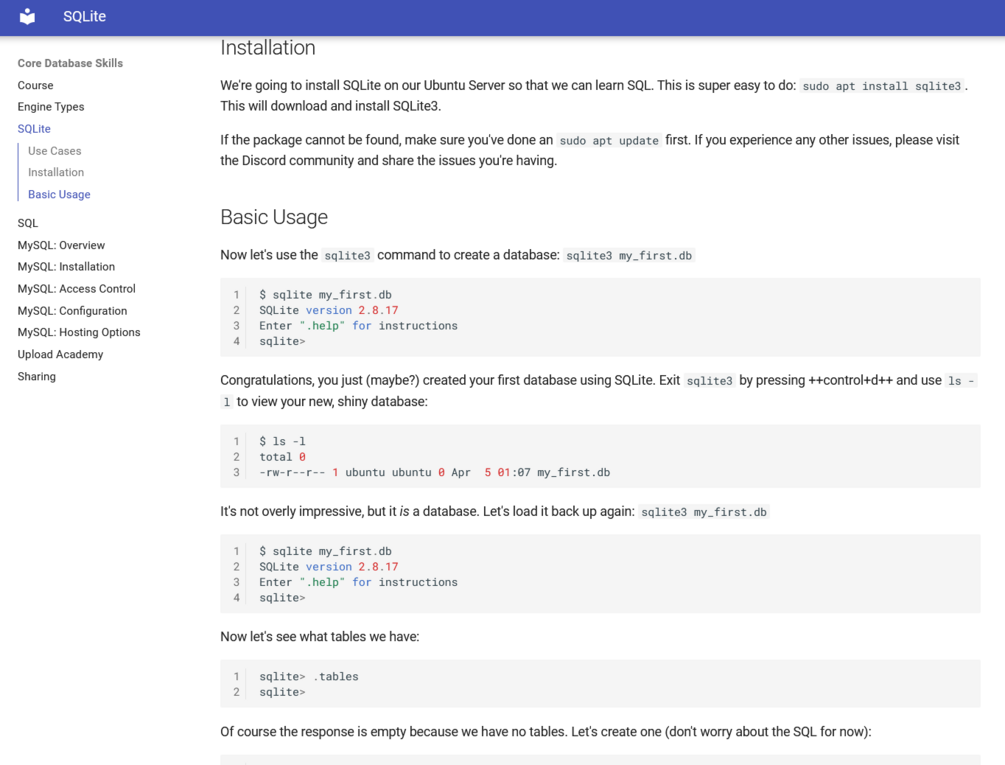Click the site logo icon in header
The width and height of the screenshot is (1005, 765).
[27, 17]
